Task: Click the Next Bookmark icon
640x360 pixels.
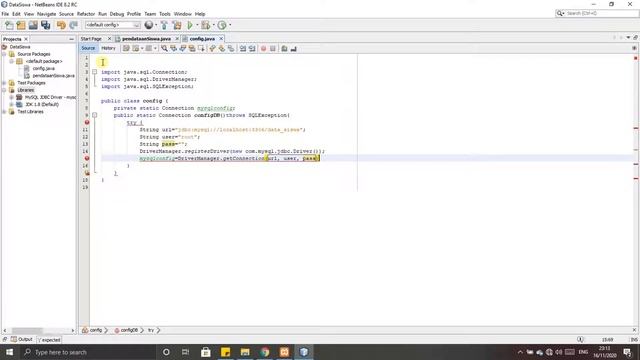Action: point(222,49)
